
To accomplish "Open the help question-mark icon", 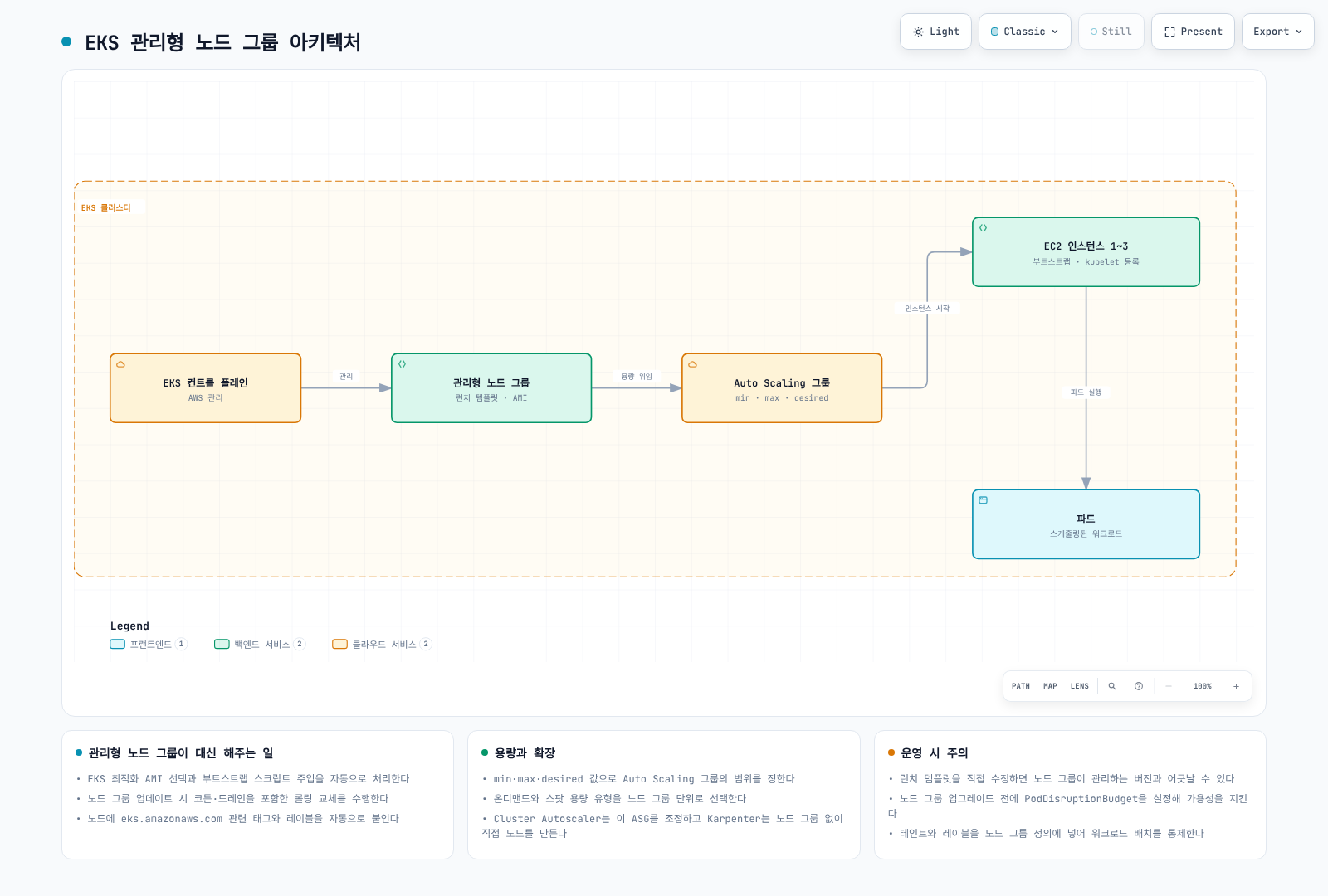I will [1139, 686].
